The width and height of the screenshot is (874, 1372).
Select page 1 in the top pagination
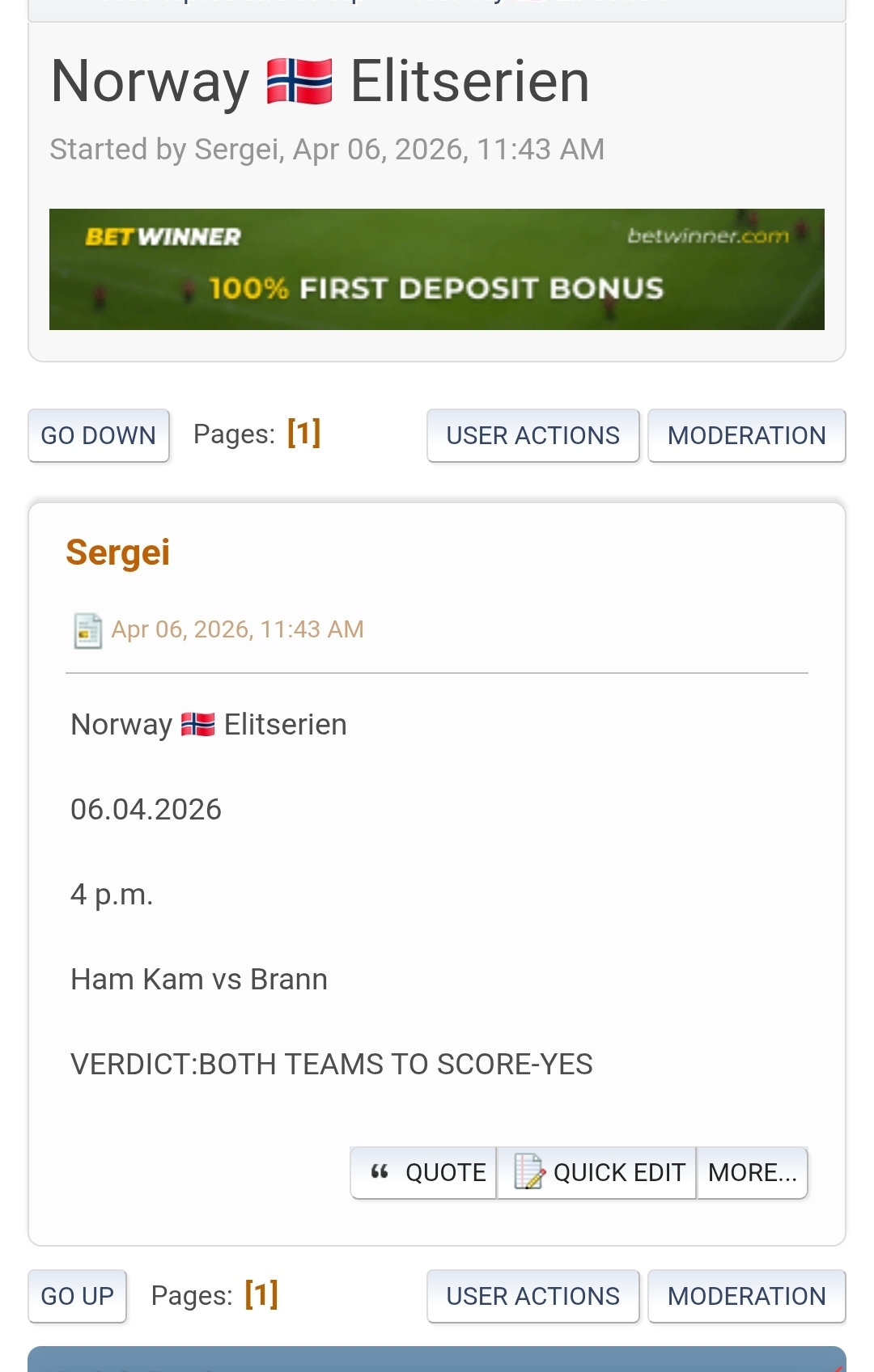pyautogui.click(x=304, y=433)
